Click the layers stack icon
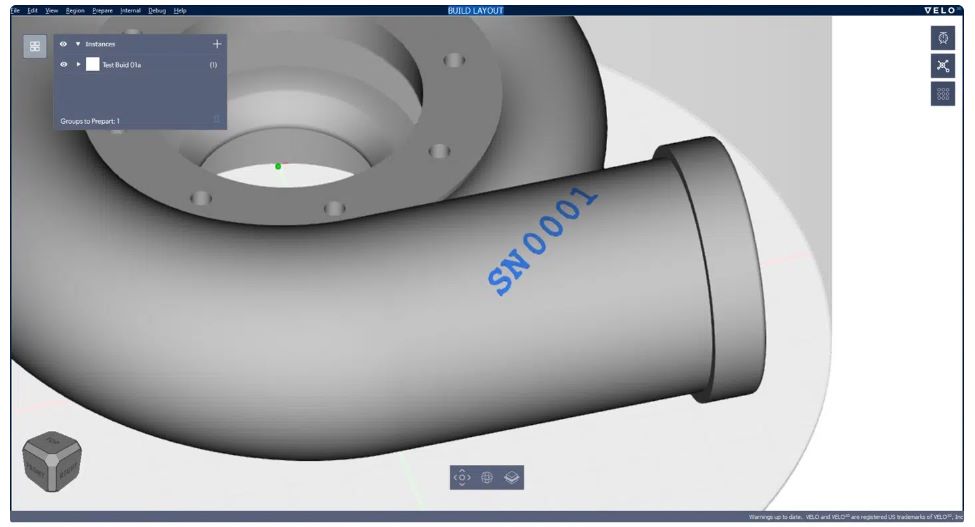 click(x=511, y=477)
